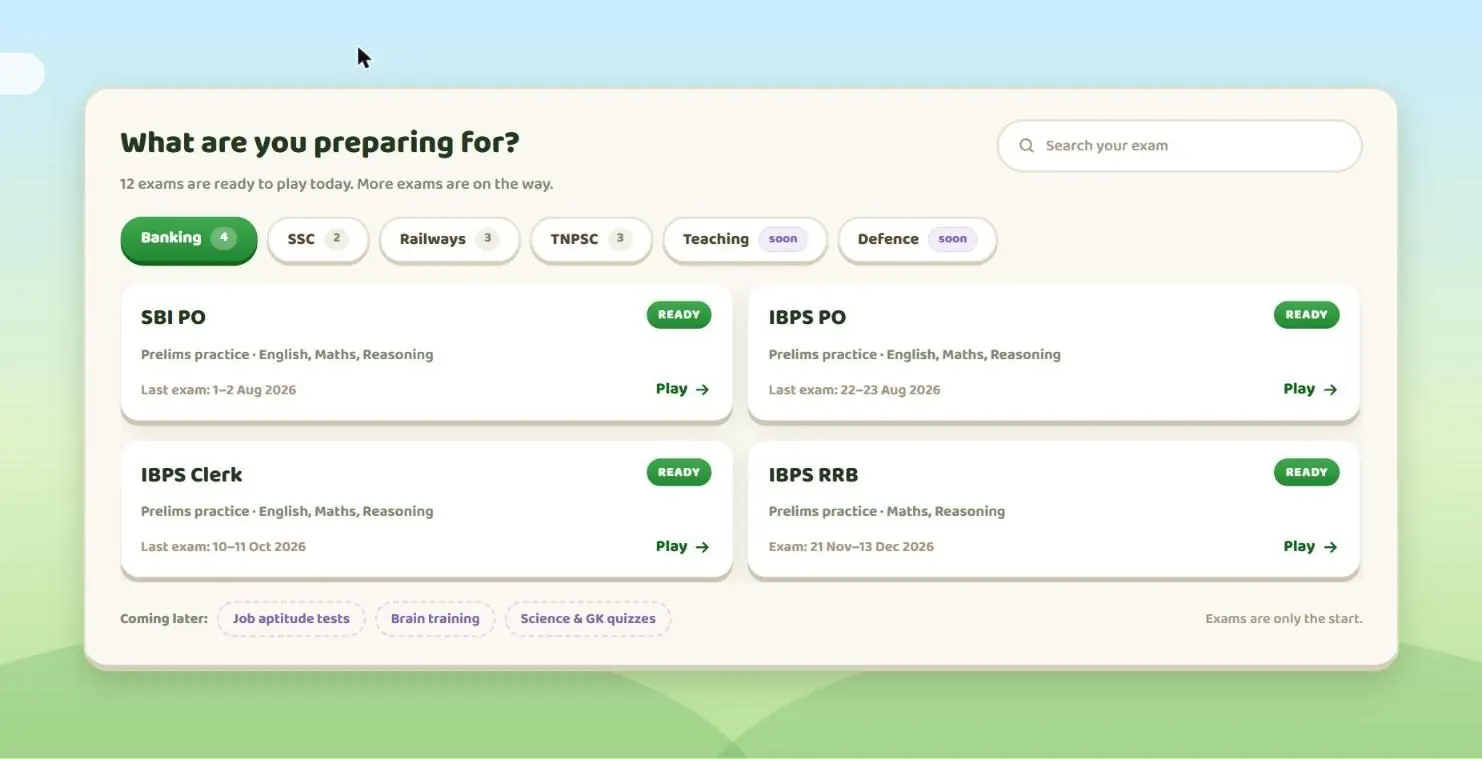Click Play on the SBI PO card
Image resolution: width=1482 pixels, height=759 pixels.
(683, 389)
